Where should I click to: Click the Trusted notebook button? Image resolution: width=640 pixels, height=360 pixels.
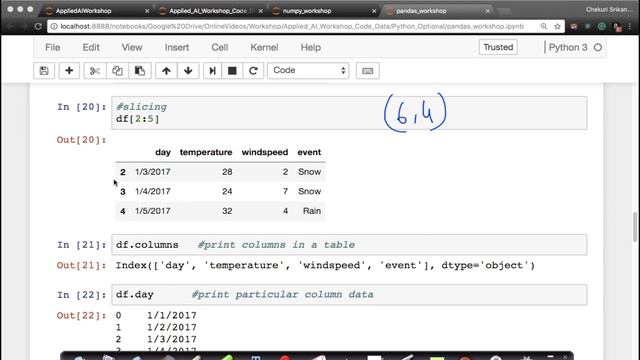(498, 47)
